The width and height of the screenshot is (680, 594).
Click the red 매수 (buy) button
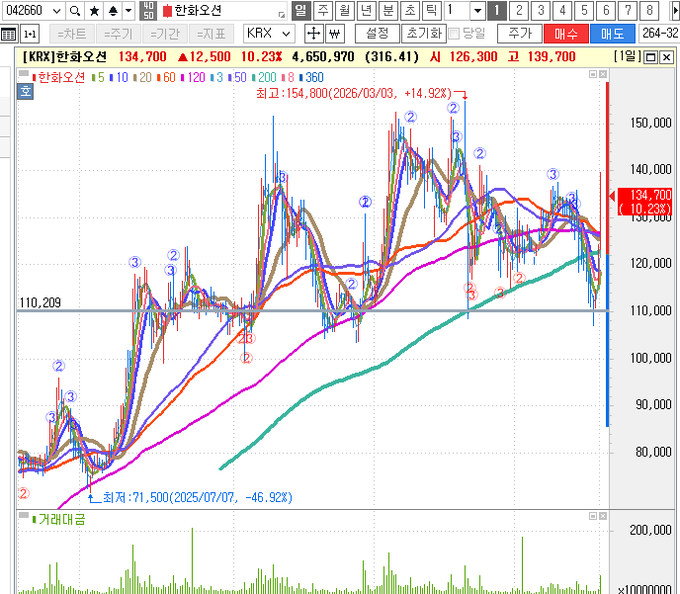pos(566,34)
